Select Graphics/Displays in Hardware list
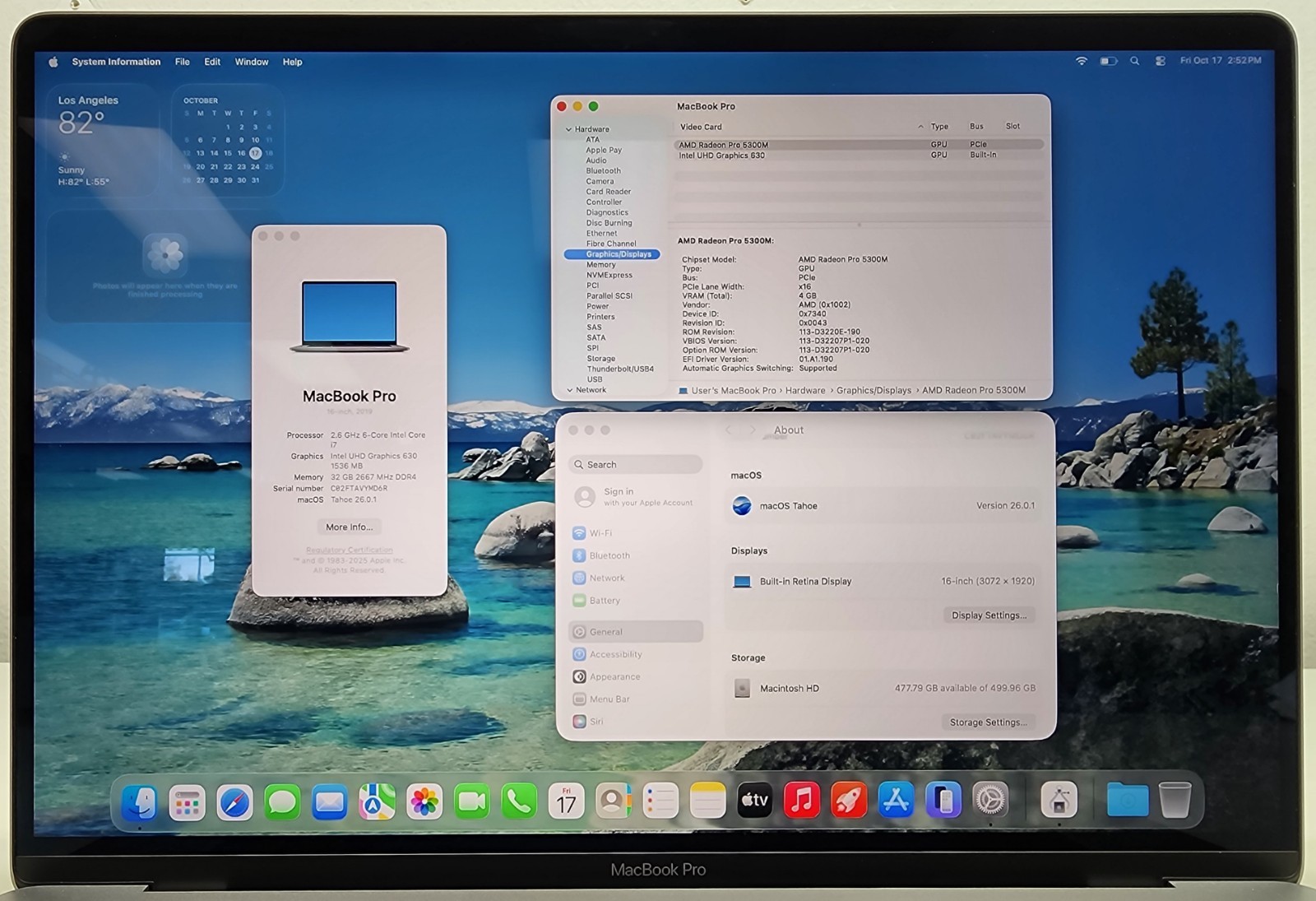The image size is (1316, 901). point(612,254)
